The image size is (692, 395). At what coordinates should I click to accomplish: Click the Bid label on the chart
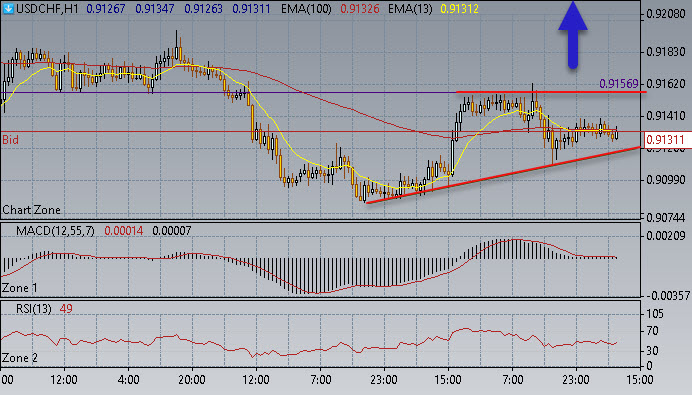tap(11, 140)
